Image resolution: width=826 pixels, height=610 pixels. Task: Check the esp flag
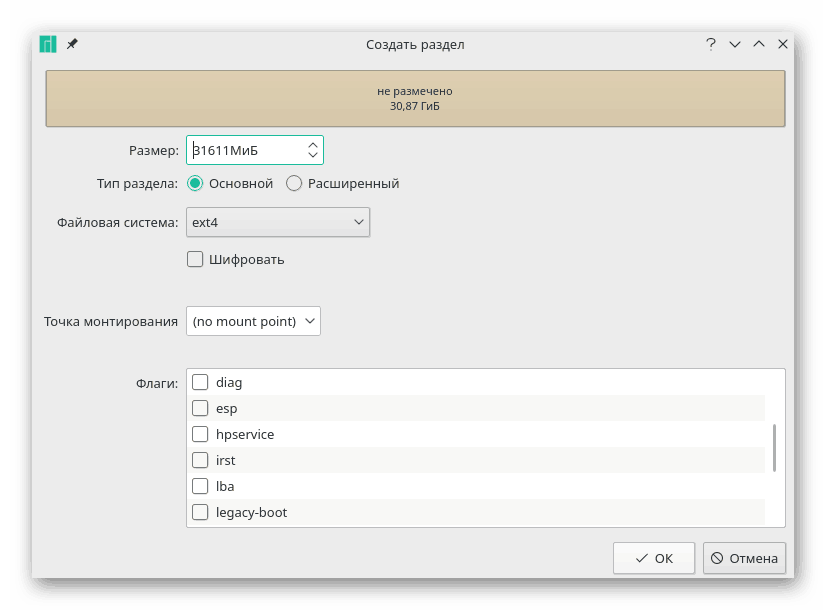point(200,408)
